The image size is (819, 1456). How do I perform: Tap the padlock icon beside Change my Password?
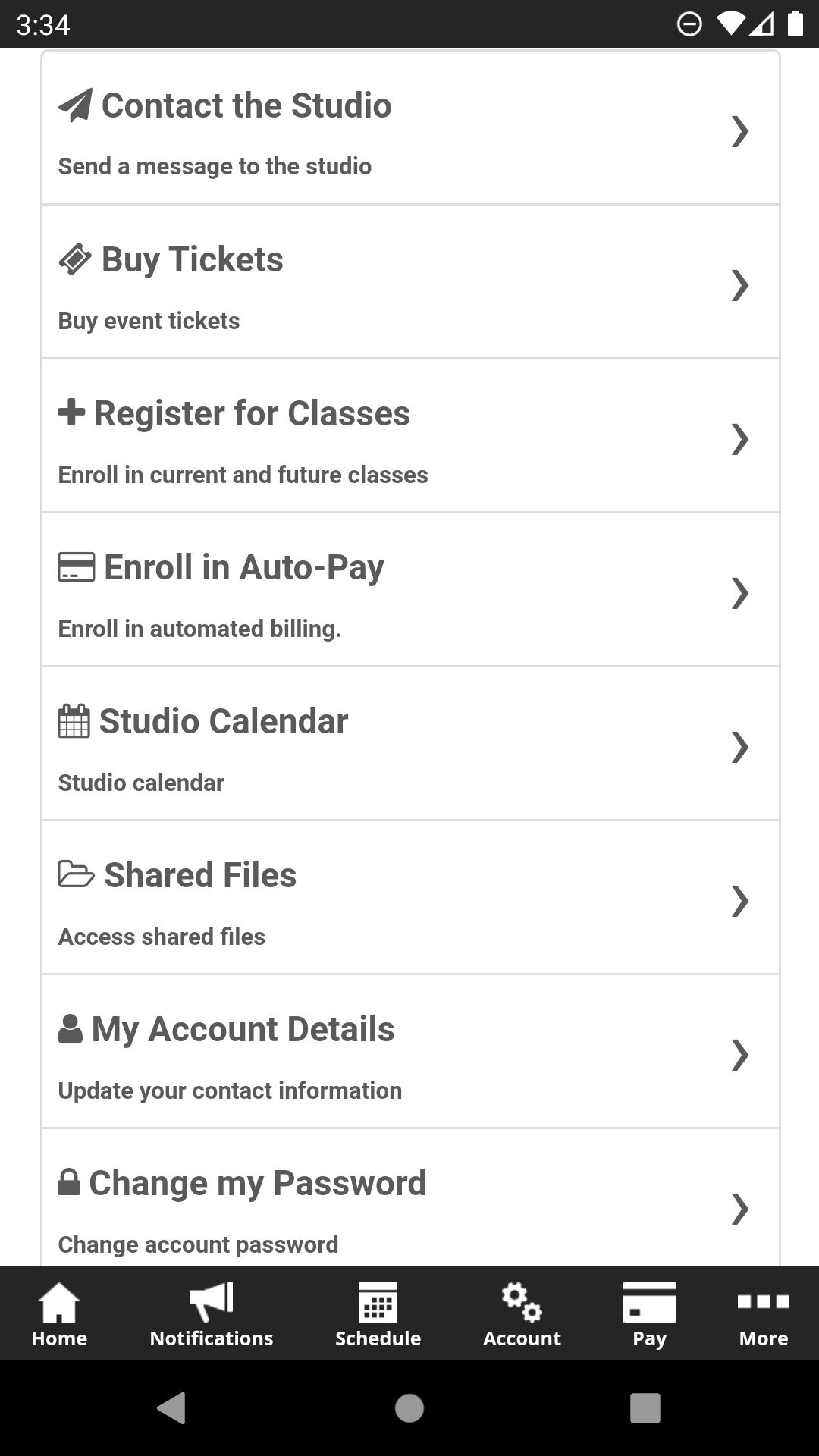pyautogui.click(x=69, y=1182)
